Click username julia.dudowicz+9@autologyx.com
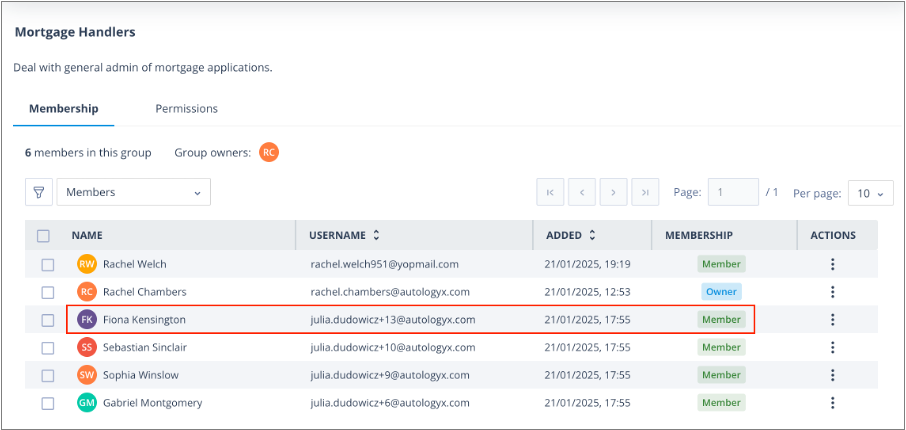906x430 pixels. click(390, 375)
